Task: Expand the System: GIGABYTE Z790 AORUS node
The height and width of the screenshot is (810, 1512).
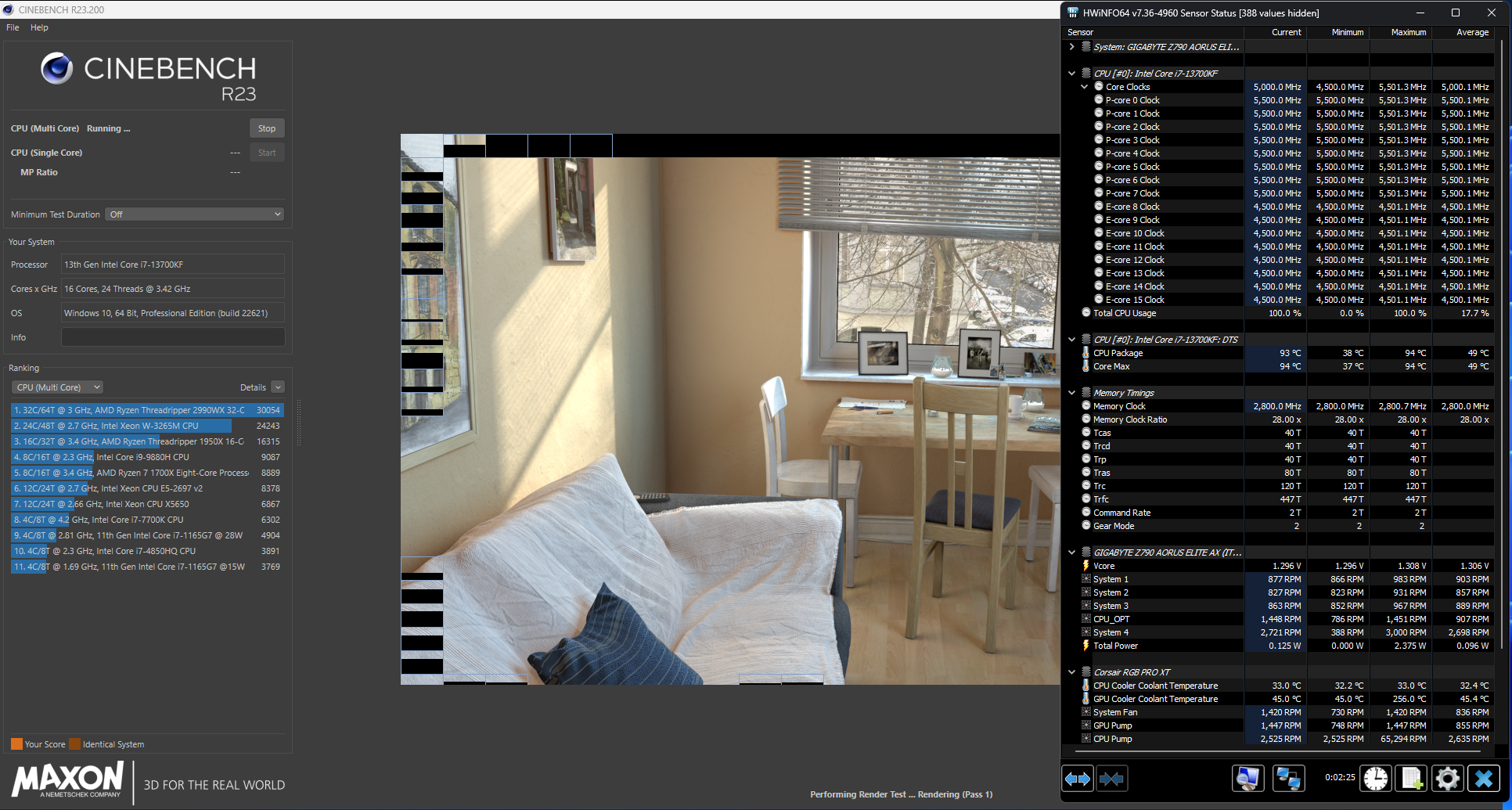Action: [1072, 47]
